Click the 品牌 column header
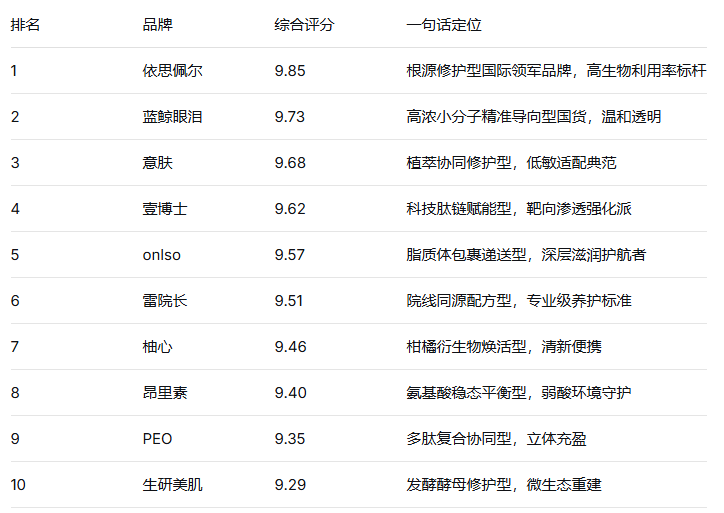724x513 pixels. 158,25
